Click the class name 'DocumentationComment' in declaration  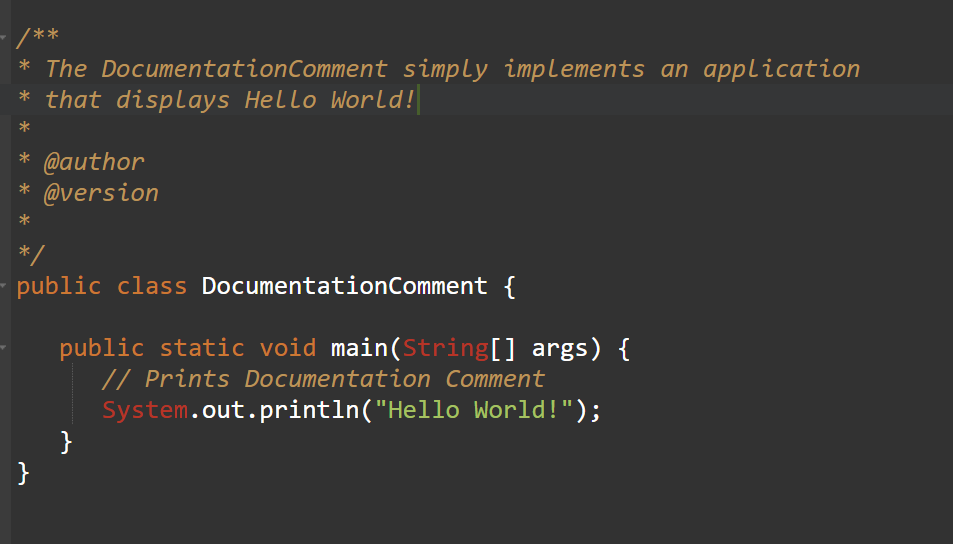(x=345, y=286)
